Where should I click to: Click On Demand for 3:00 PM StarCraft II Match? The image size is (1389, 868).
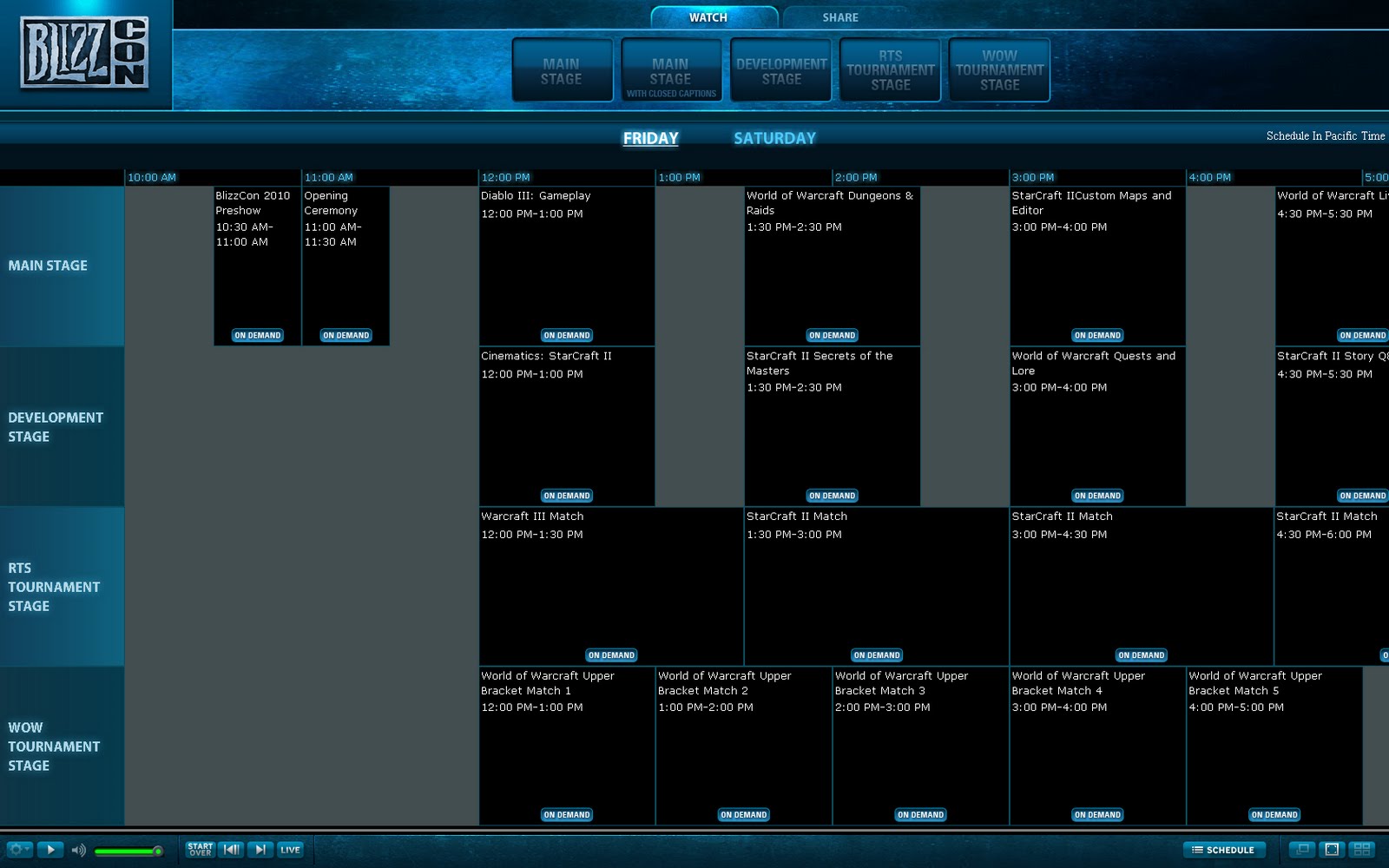pyautogui.click(x=1142, y=655)
